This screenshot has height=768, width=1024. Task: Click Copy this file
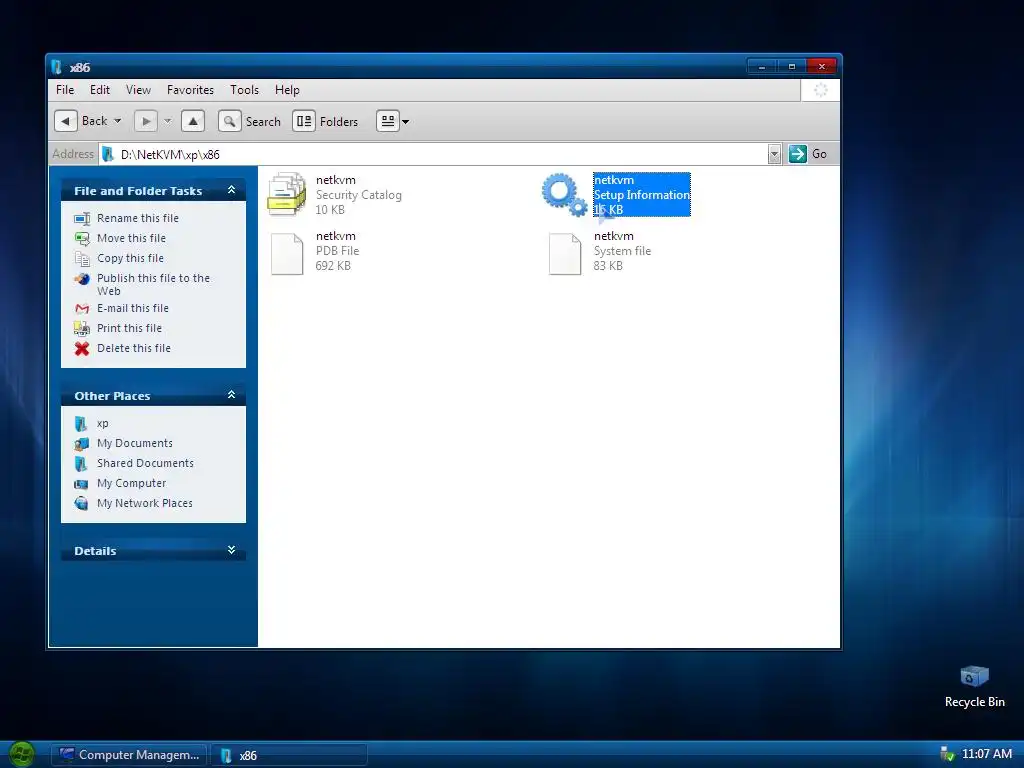pyautogui.click(x=130, y=259)
